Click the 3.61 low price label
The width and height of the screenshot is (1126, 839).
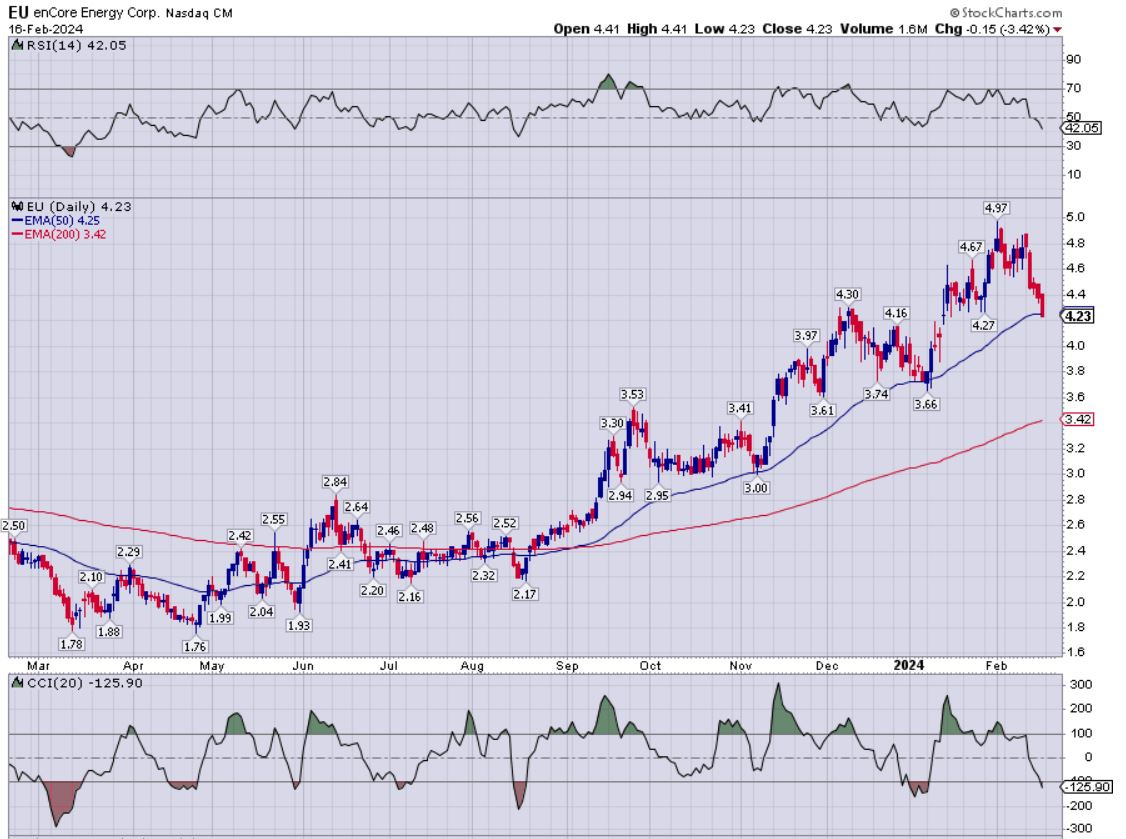click(x=822, y=410)
